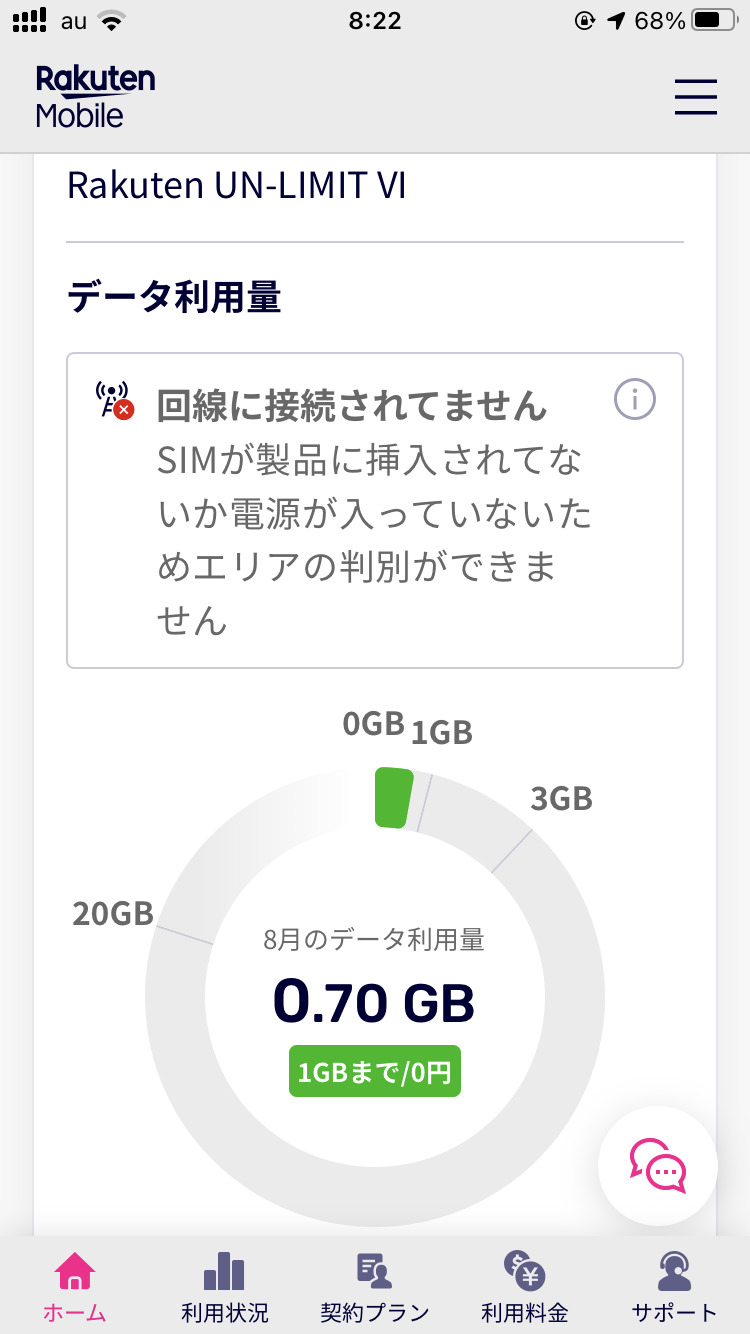Tap the Rakuten Mobile logo

(95, 97)
